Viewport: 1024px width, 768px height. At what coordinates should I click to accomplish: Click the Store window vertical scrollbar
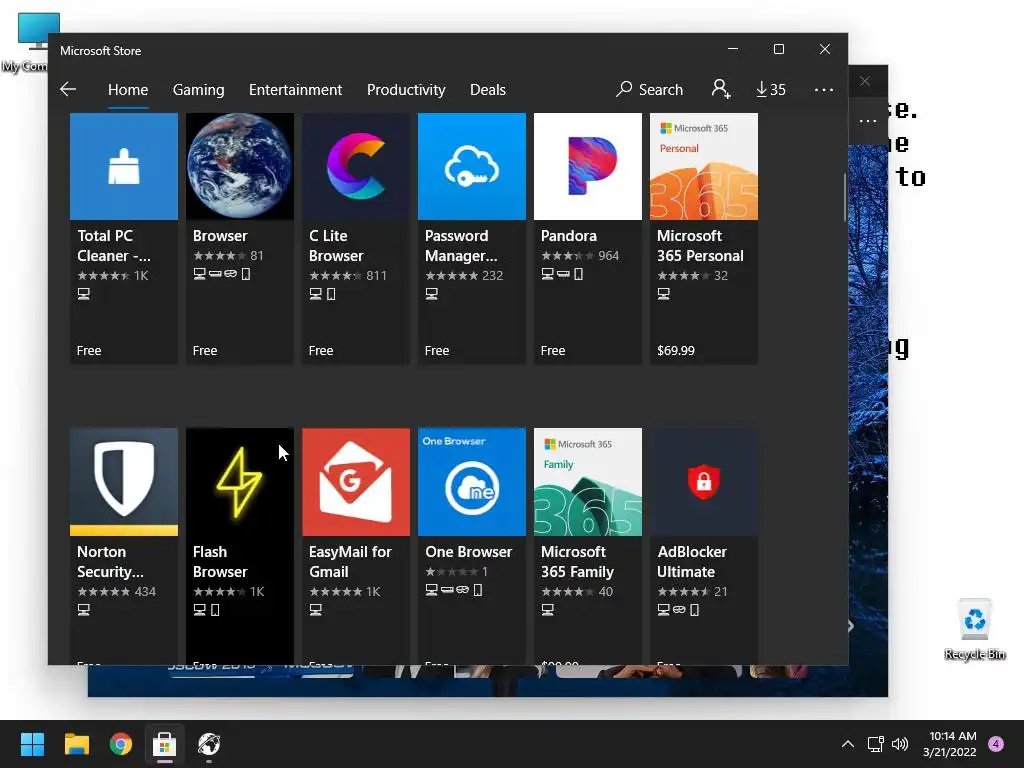(844, 198)
